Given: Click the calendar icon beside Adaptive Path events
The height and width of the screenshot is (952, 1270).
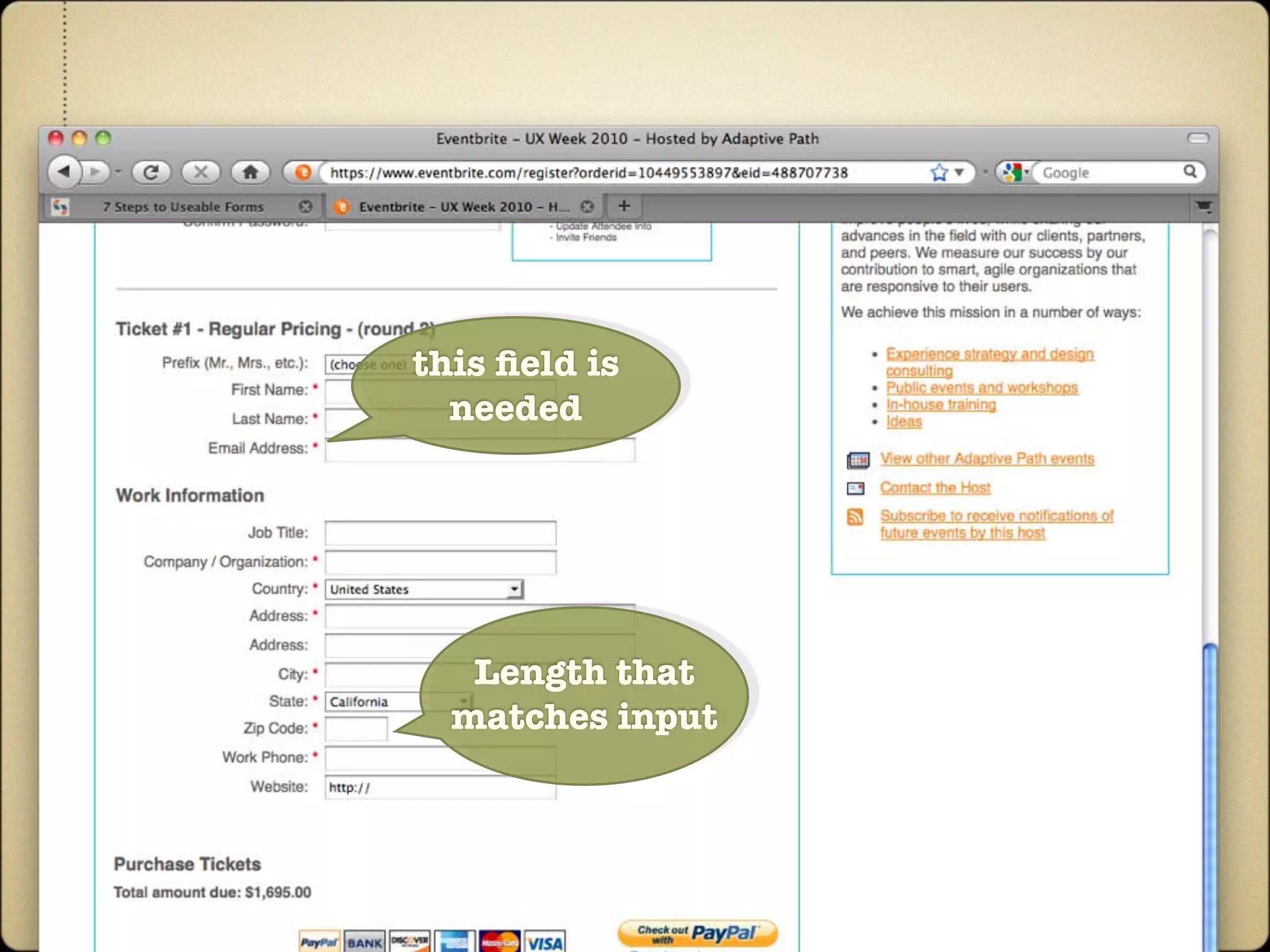Looking at the screenshot, I should 858,460.
